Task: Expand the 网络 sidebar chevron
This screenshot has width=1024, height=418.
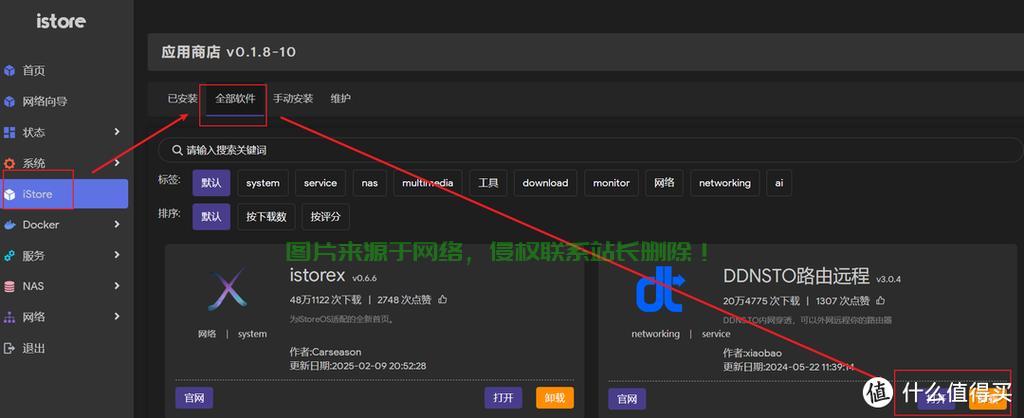Action: pyautogui.click(x=117, y=316)
